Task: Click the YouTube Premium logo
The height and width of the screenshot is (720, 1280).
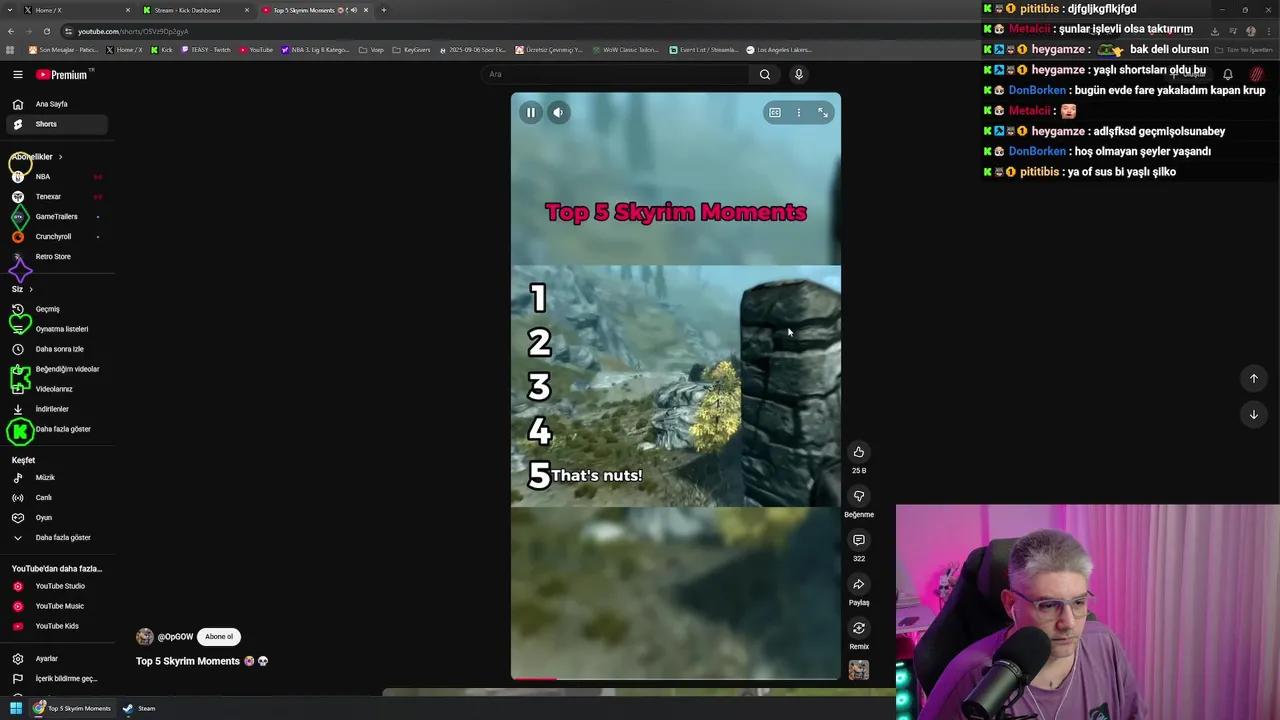Action: pos(63,75)
